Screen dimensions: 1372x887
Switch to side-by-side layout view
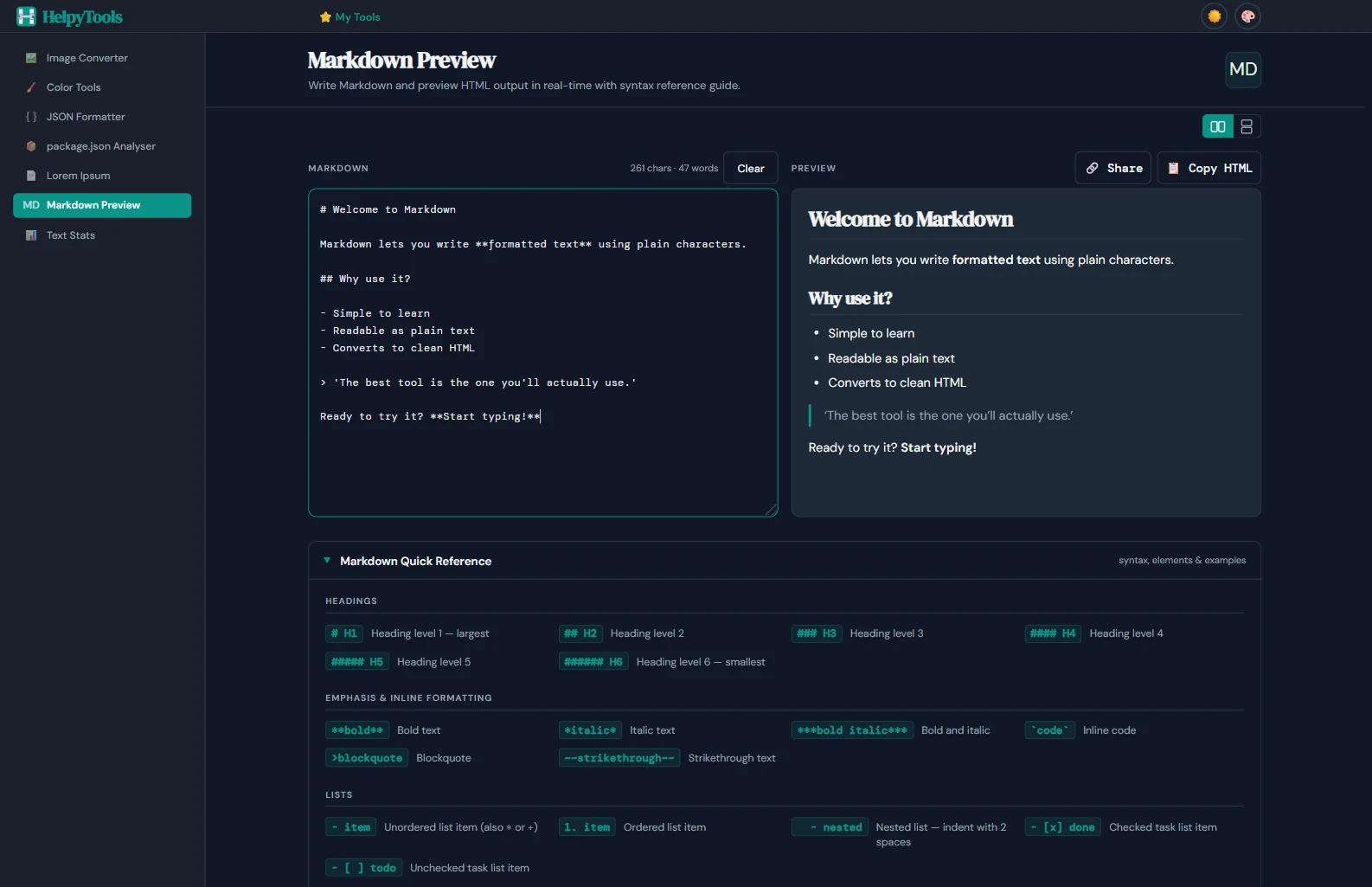tap(1217, 126)
